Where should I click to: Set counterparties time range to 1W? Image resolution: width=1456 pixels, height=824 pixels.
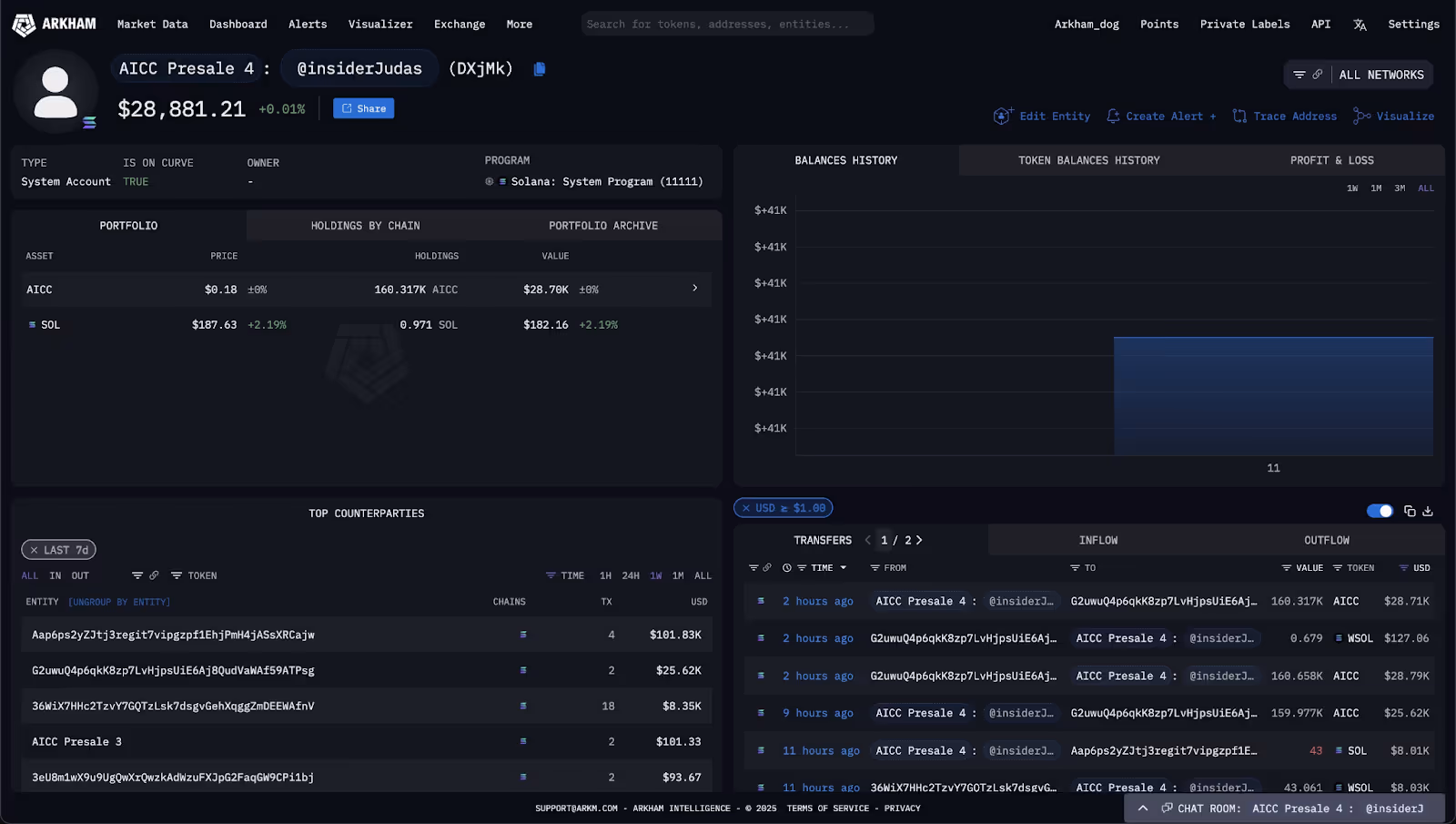656,575
